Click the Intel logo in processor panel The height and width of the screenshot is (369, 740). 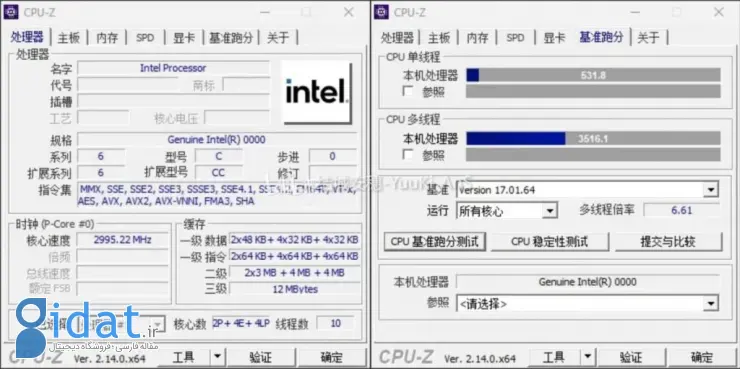(317, 92)
